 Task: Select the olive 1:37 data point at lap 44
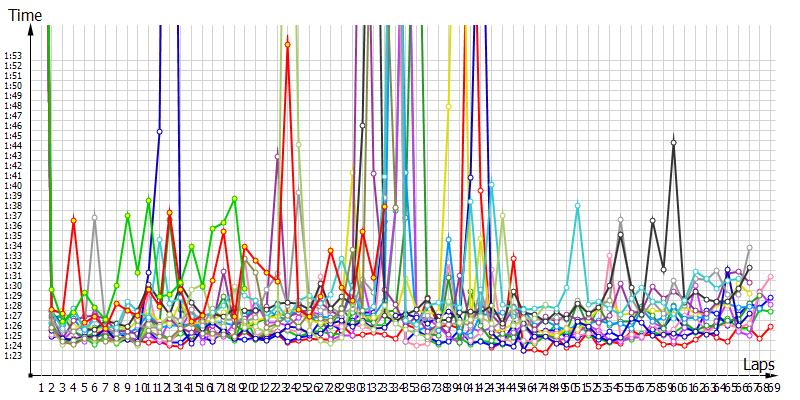(503, 215)
